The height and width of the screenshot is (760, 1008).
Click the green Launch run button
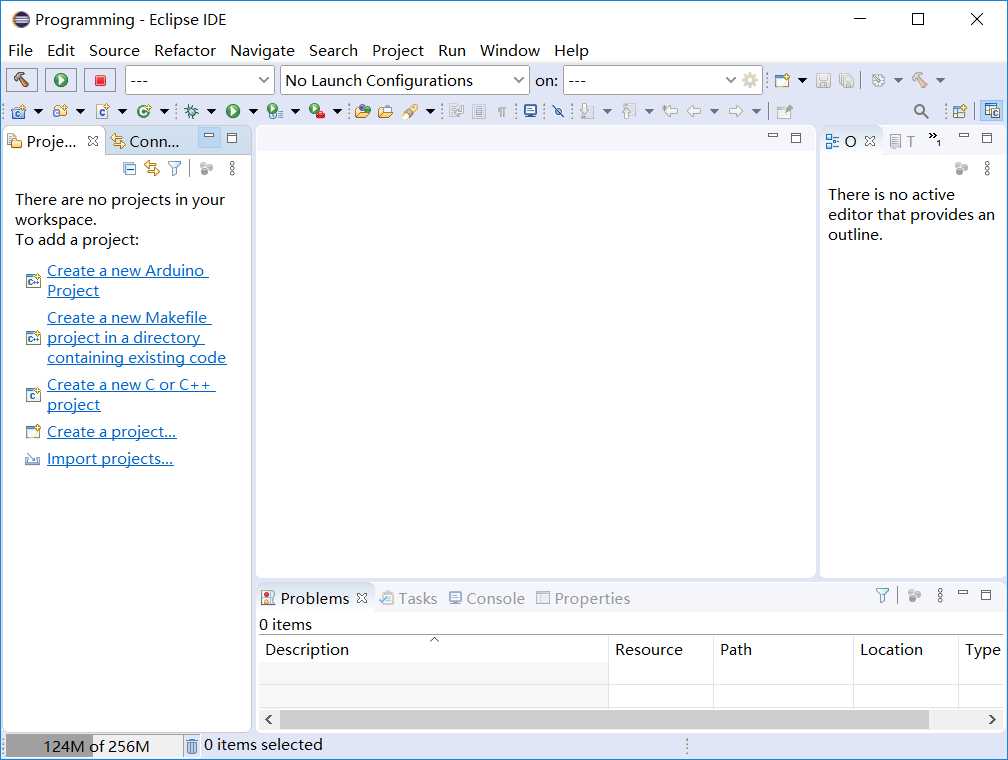click(x=61, y=80)
